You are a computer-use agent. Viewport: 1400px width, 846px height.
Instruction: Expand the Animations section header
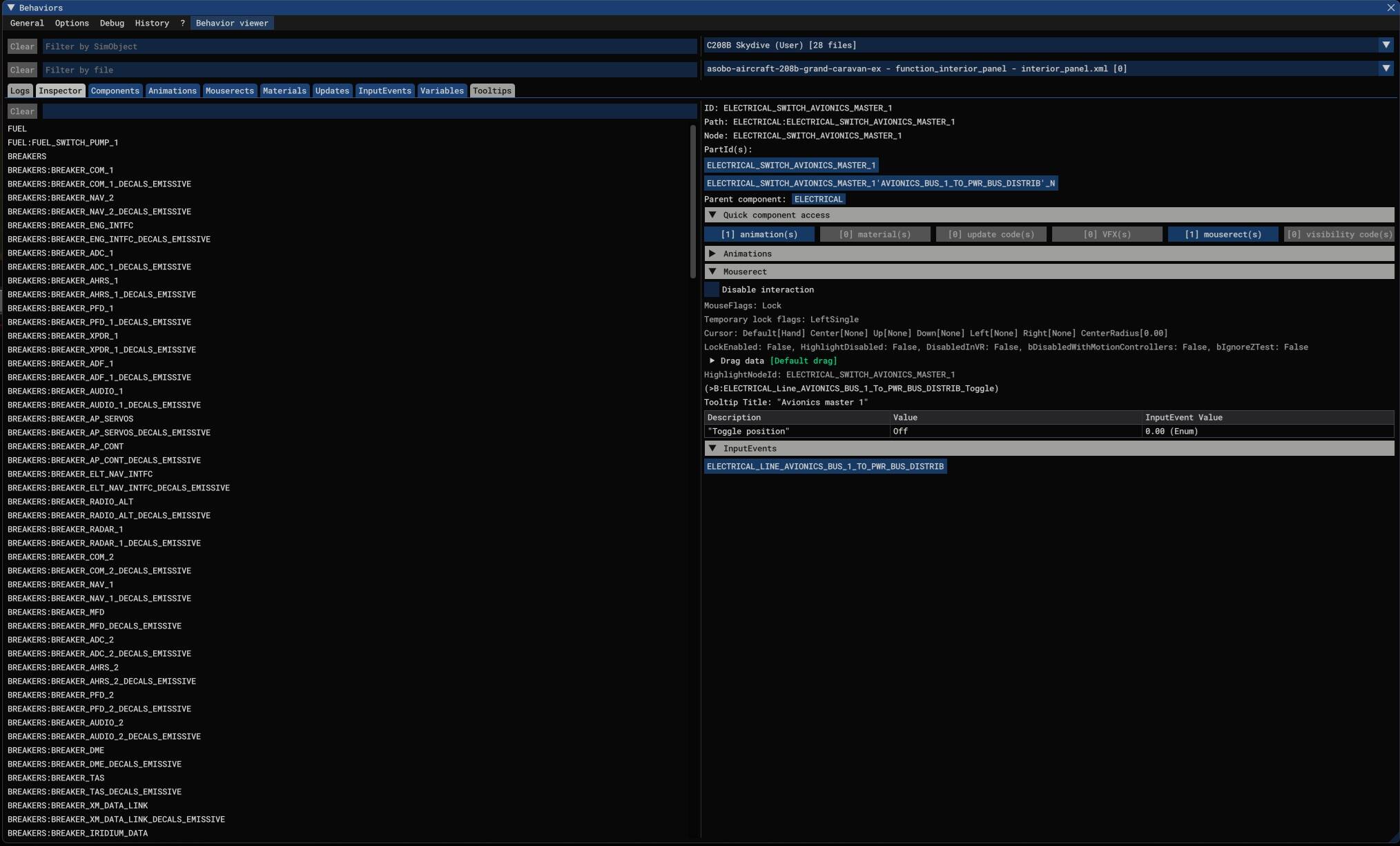coord(1049,254)
